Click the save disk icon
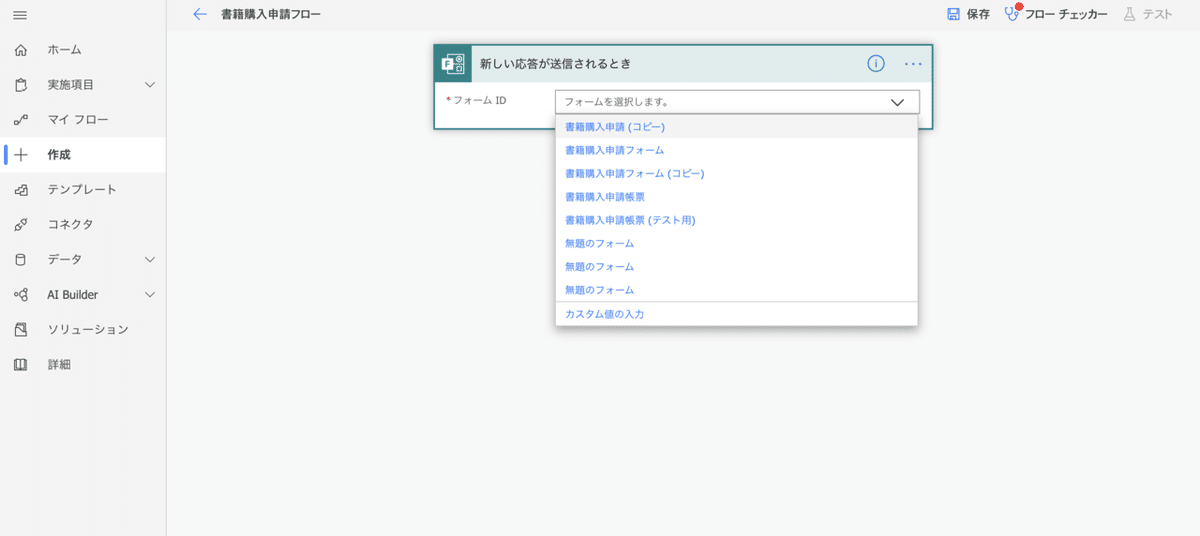This screenshot has width=1200, height=536. click(953, 15)
